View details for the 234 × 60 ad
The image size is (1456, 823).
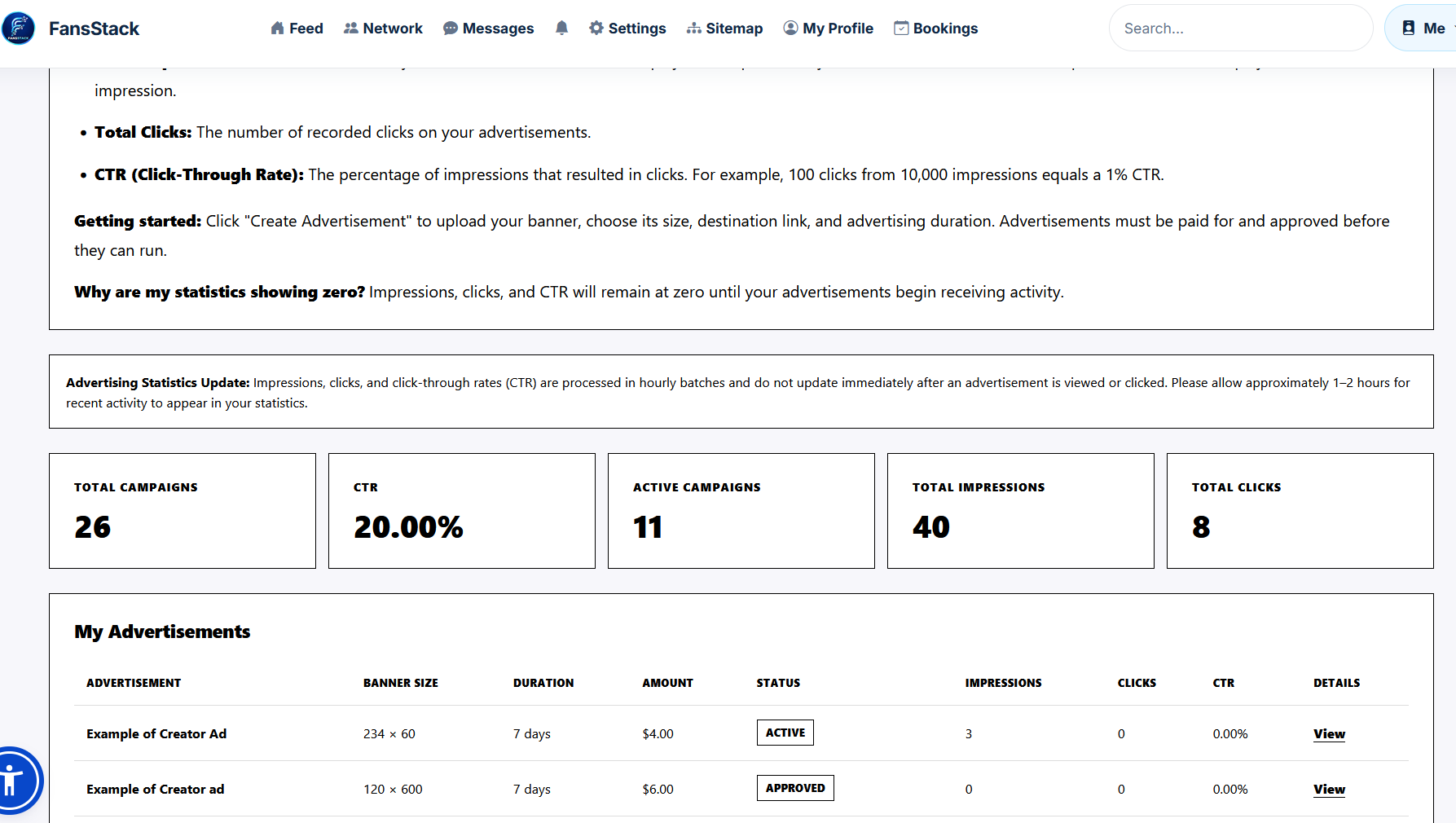click(1329, 734)
